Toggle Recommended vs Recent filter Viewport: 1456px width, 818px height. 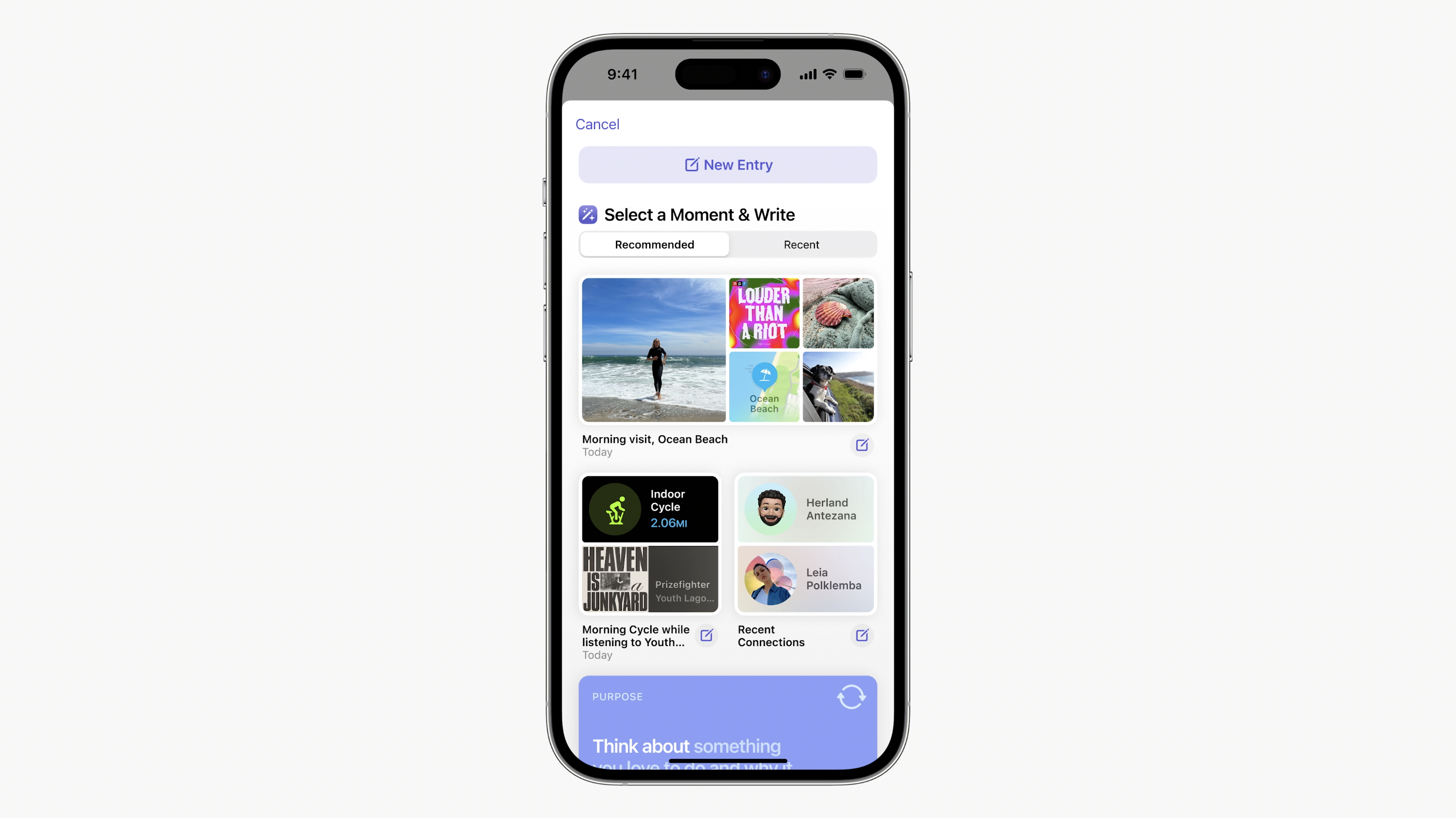pyautogui.click(x=801, y=244)
